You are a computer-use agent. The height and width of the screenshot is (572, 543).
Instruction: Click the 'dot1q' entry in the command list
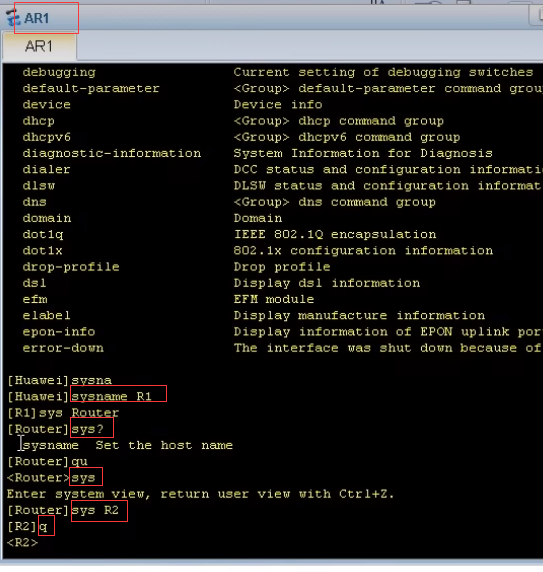click(43, 235)
